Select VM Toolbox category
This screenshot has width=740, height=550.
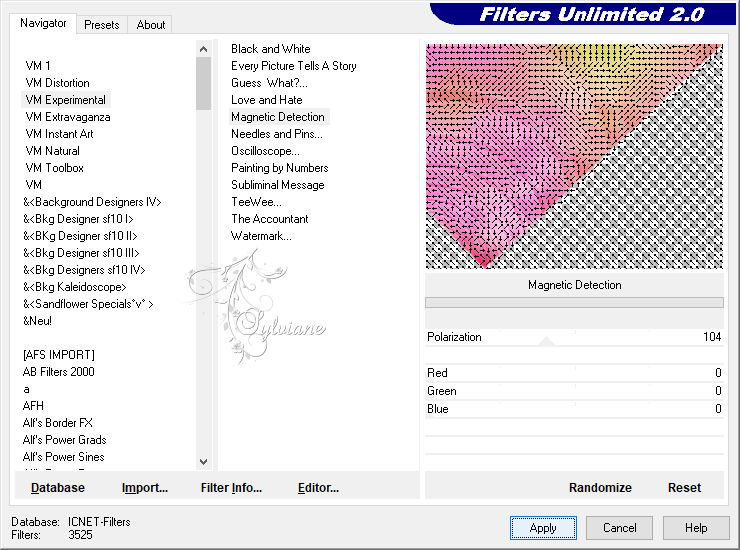coord(55,168)
